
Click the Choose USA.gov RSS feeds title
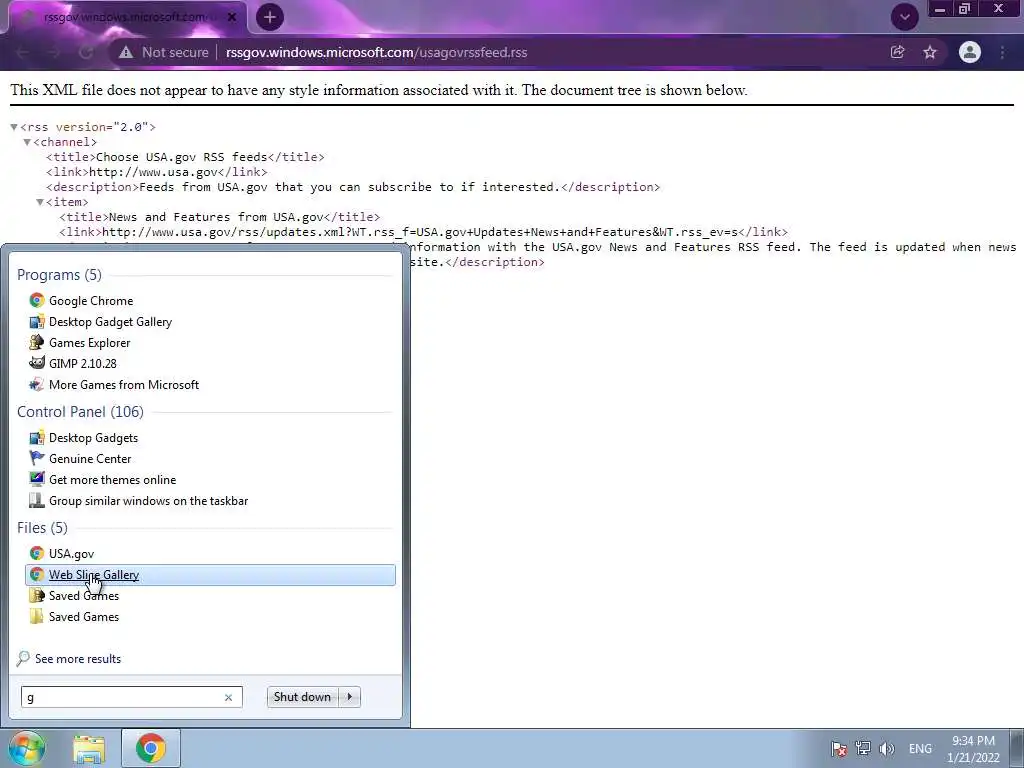(x=182, y=157)
